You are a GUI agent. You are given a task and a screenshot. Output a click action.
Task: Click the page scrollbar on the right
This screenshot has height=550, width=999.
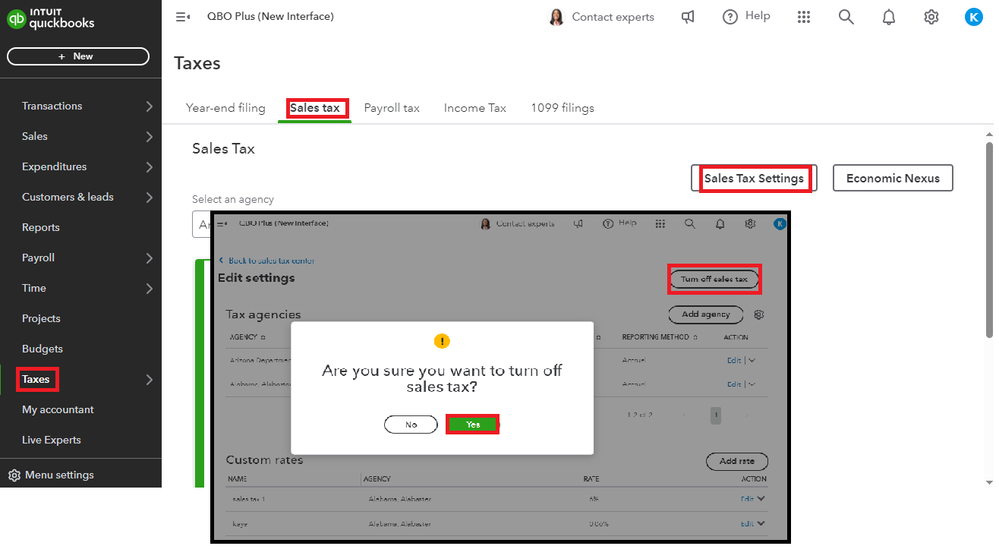tap(989, 239)
